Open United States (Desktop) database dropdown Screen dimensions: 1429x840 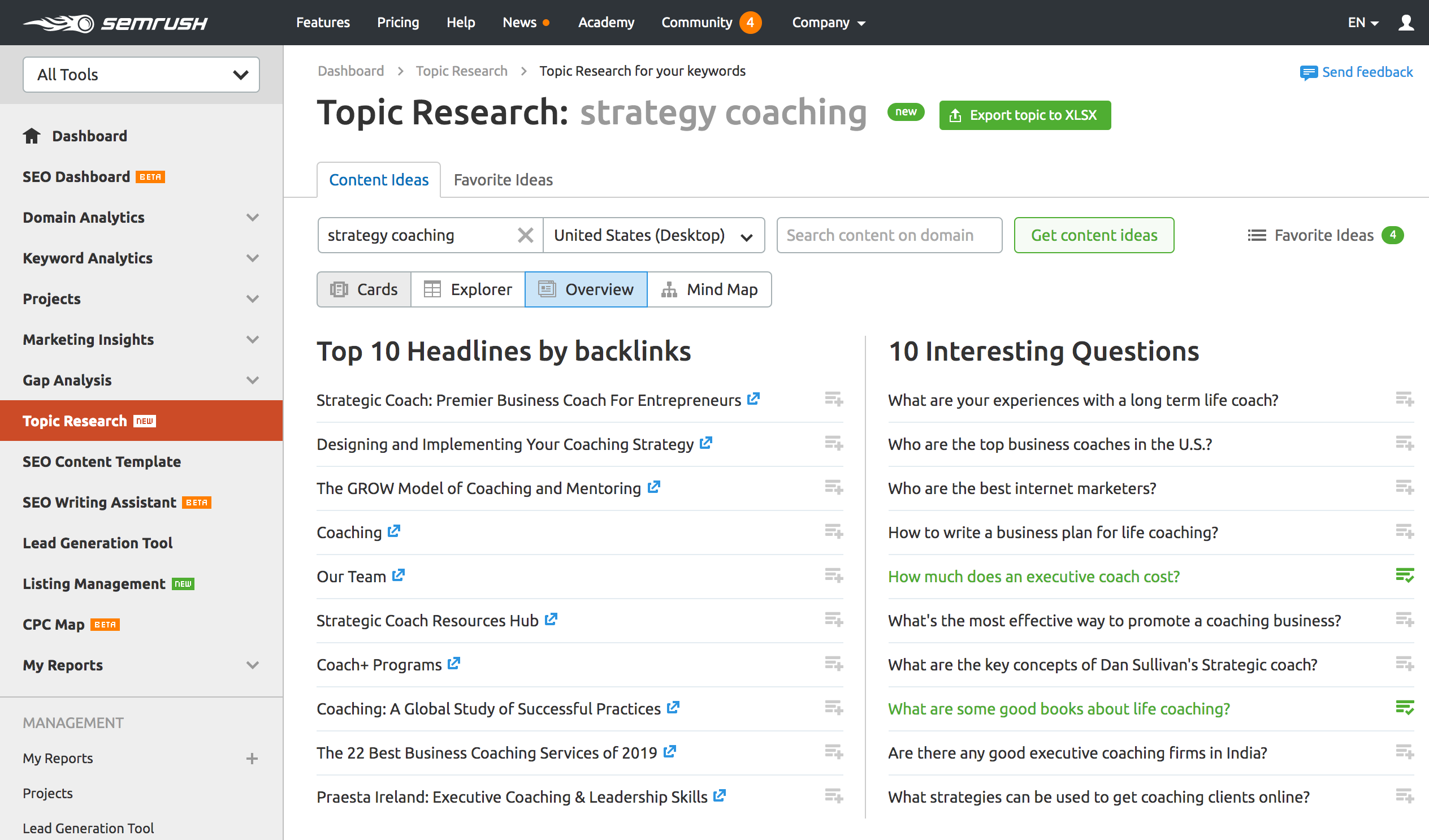[x=653, y=235]
